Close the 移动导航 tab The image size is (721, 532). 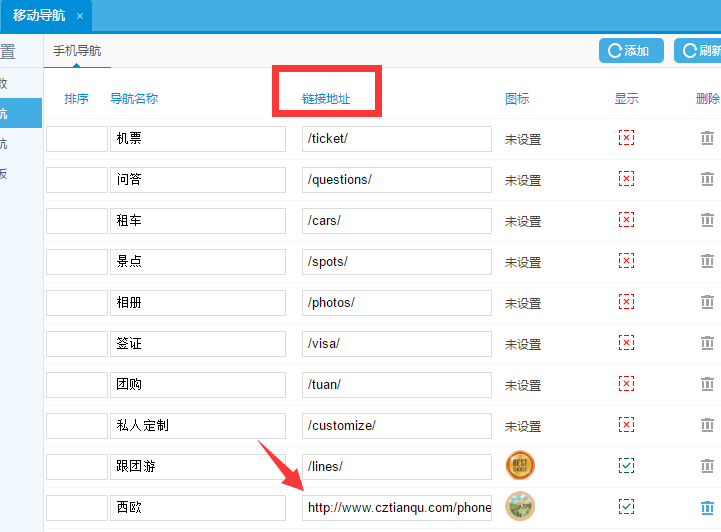coord(80,16)
